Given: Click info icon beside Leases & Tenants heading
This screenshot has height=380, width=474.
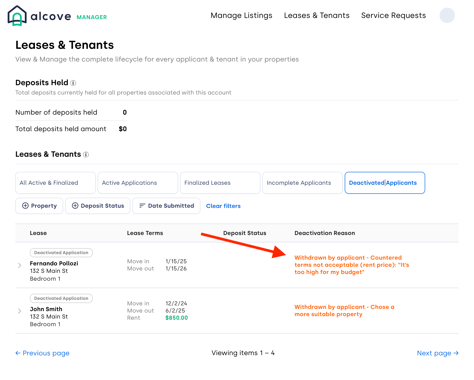Looking at the screenshot, I should [x=86, y=154].
